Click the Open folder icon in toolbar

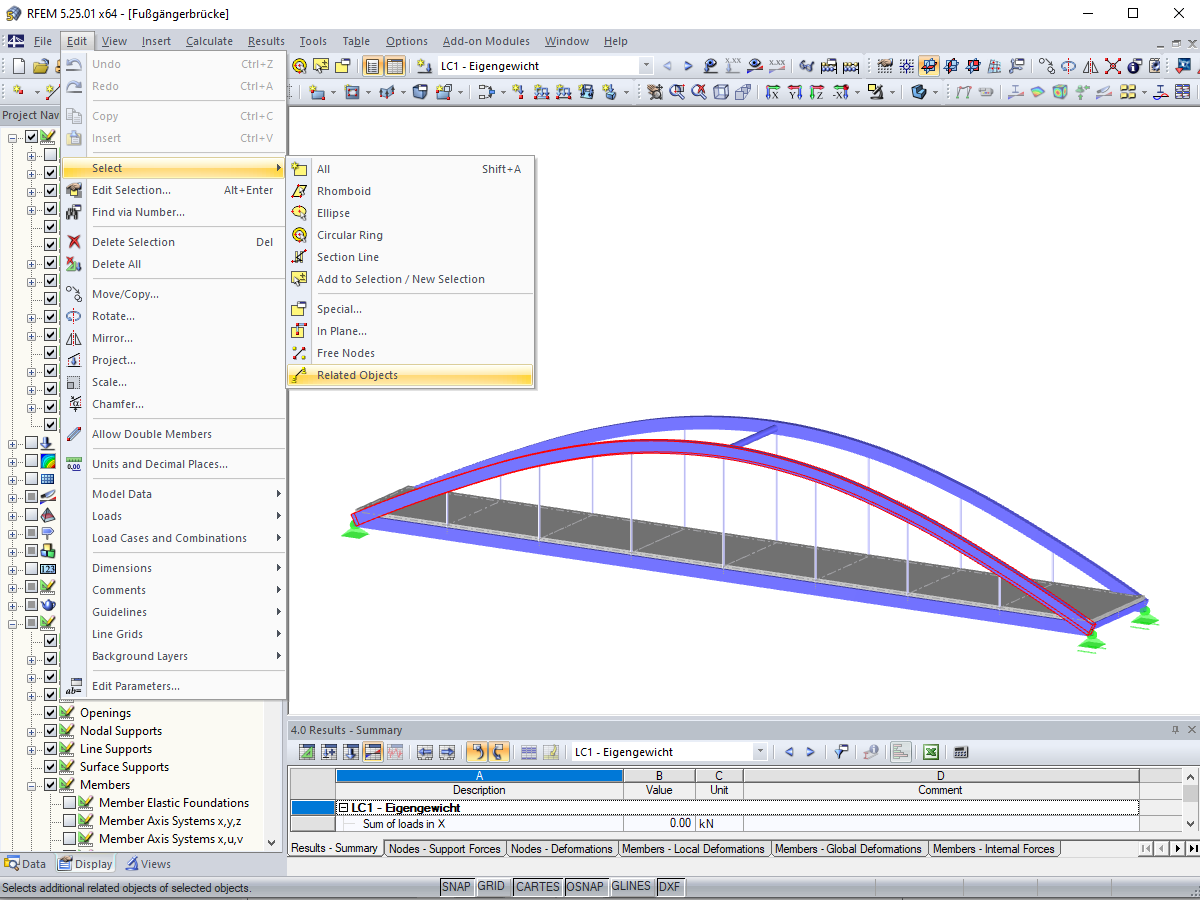coord(40,66)
